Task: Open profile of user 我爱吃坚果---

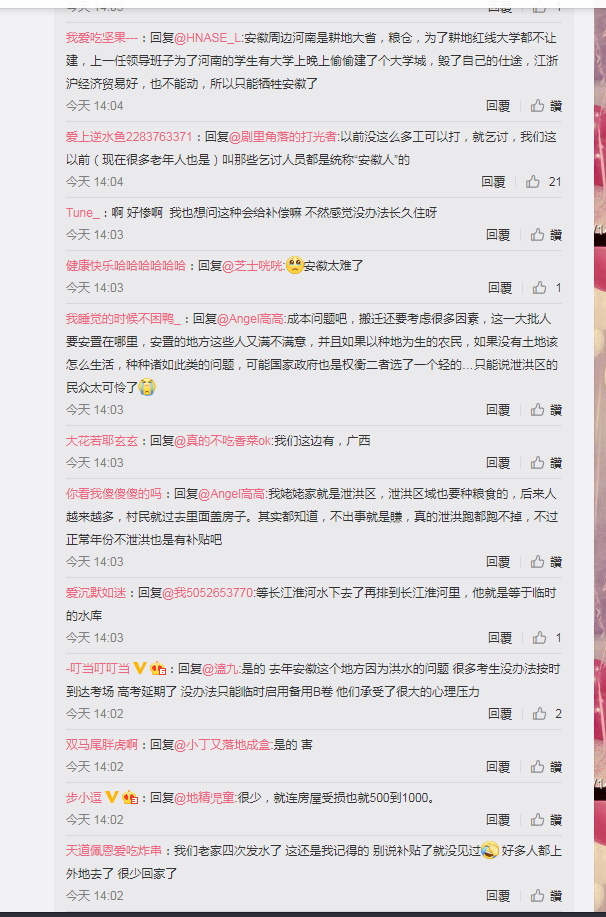Action: click(x=102, y=38)
